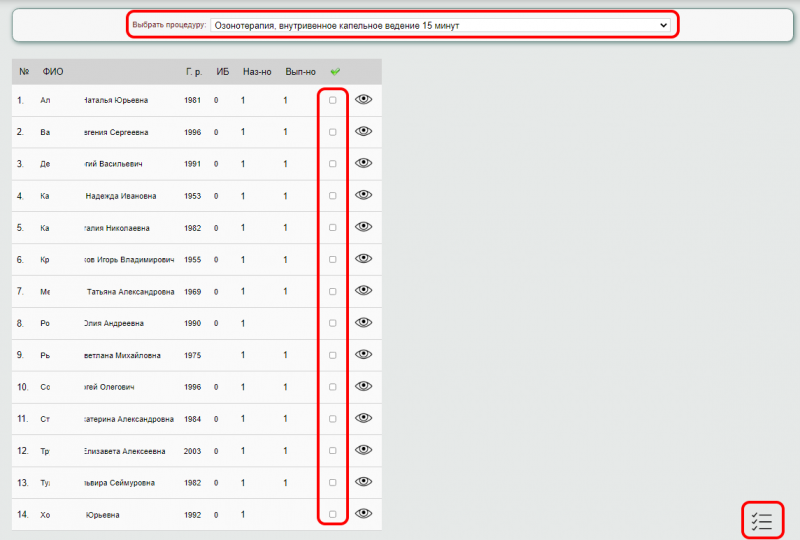Open eye icon for Елизавета Алексеевна

(364, 450)
